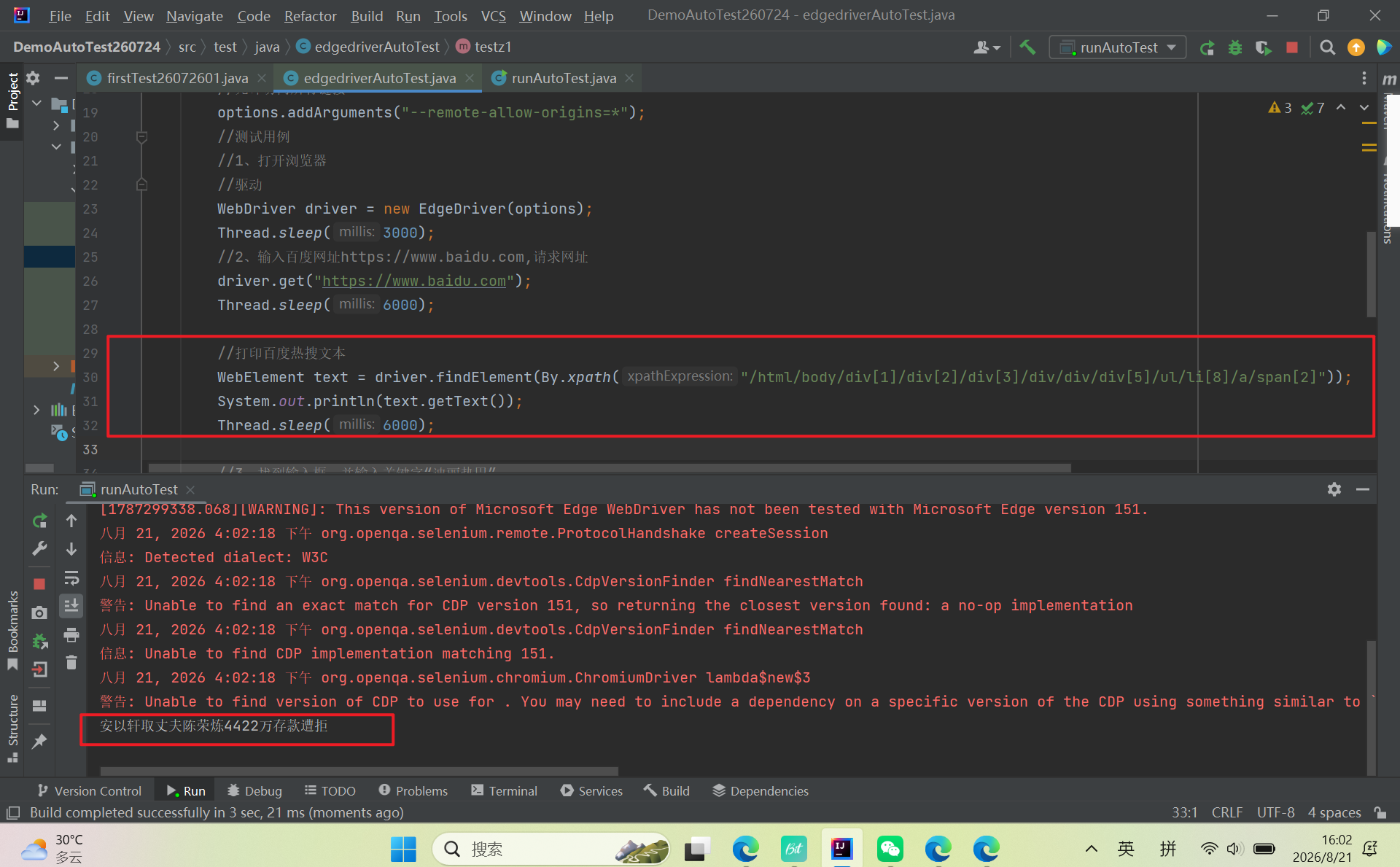Click Attach Debugger bug icon in Run panel
This screenshot has height=867, width=1400.
[x=39, y=642]
